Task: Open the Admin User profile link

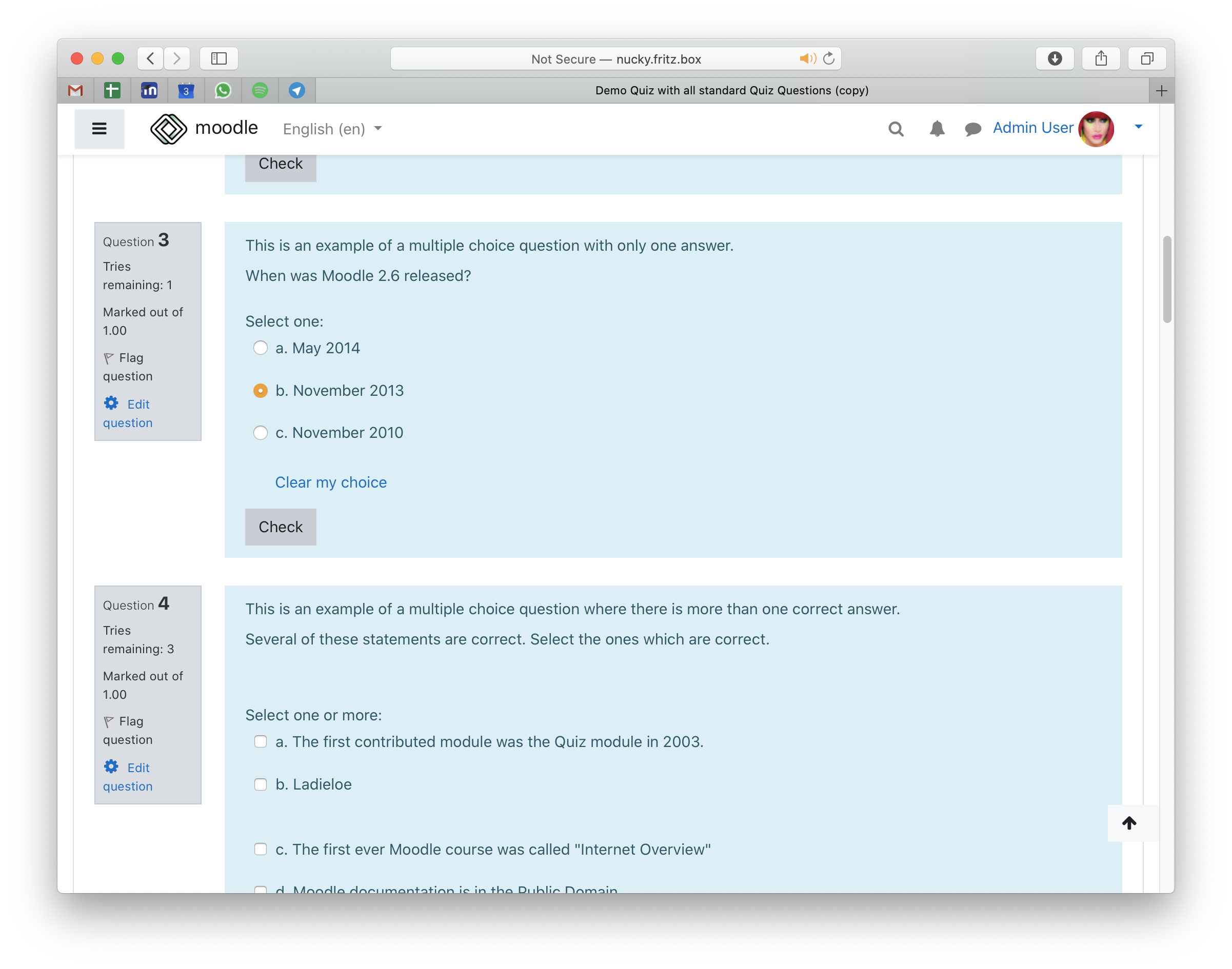Action: (x=1033, y=128)
